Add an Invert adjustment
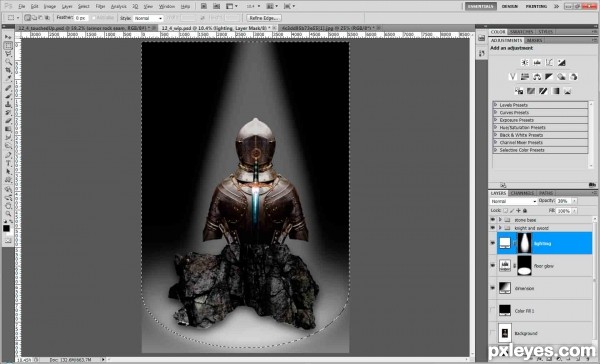Image resolution: width=600 pixels, height=364 pixels. 519,91
